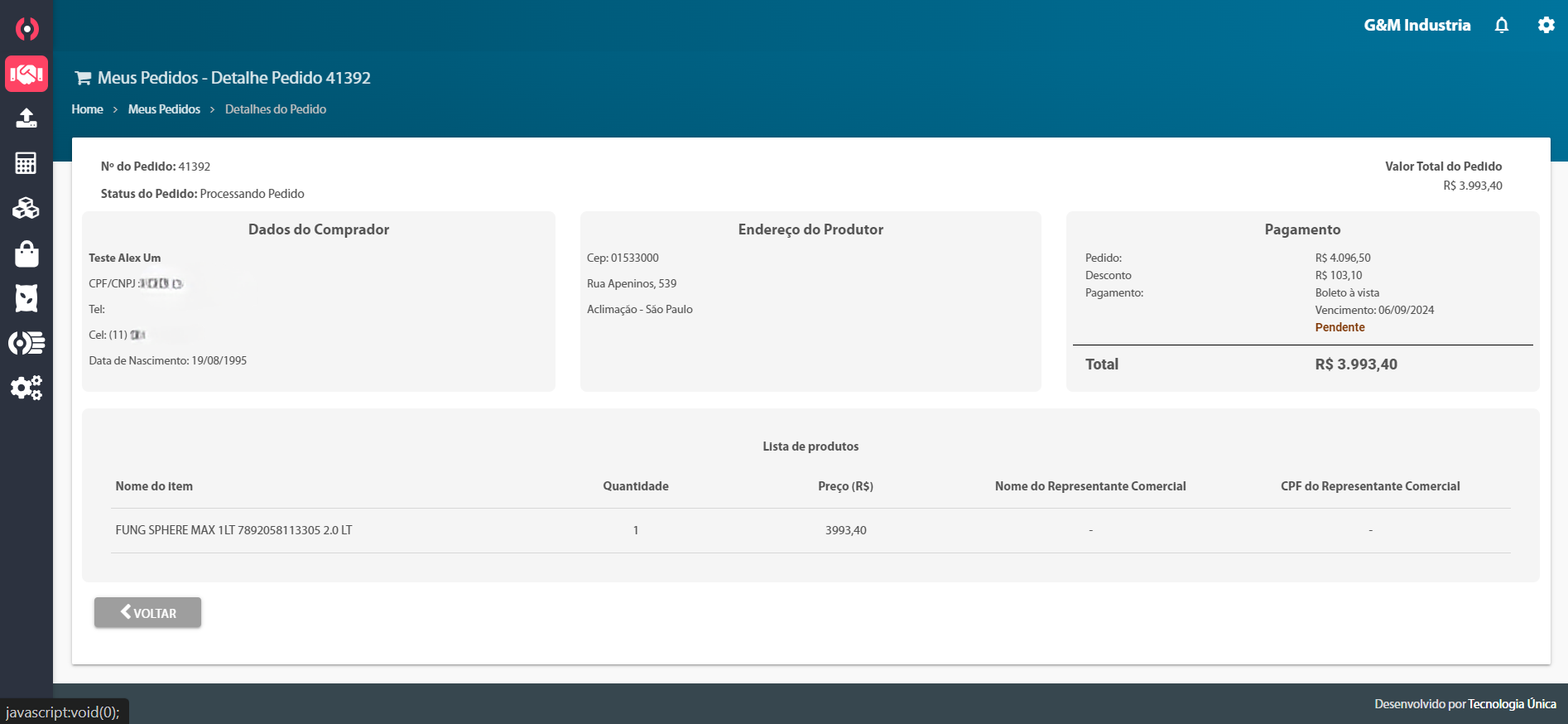Open notifications bell icon
Screen dimensions: 1568x724
click(x=1502, y=26)
